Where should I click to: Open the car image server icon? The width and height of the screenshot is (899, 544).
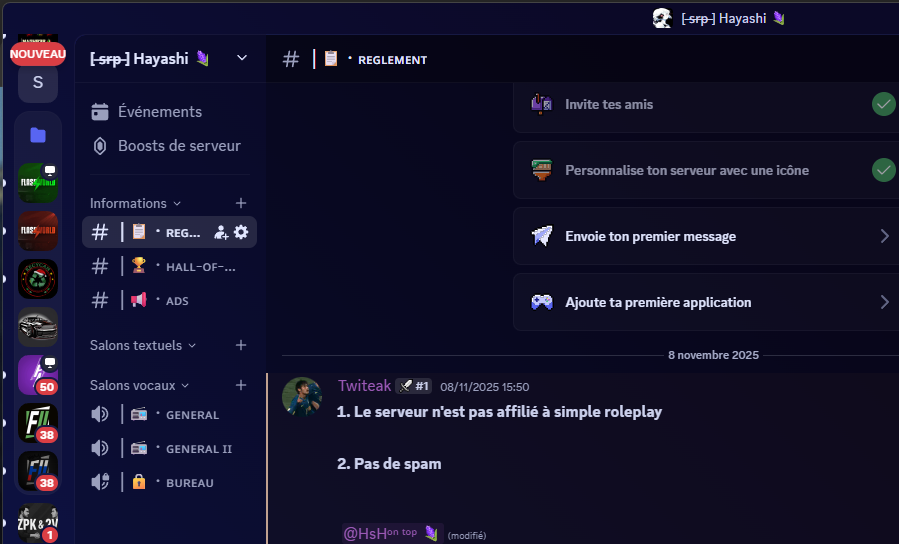(38, 327)
